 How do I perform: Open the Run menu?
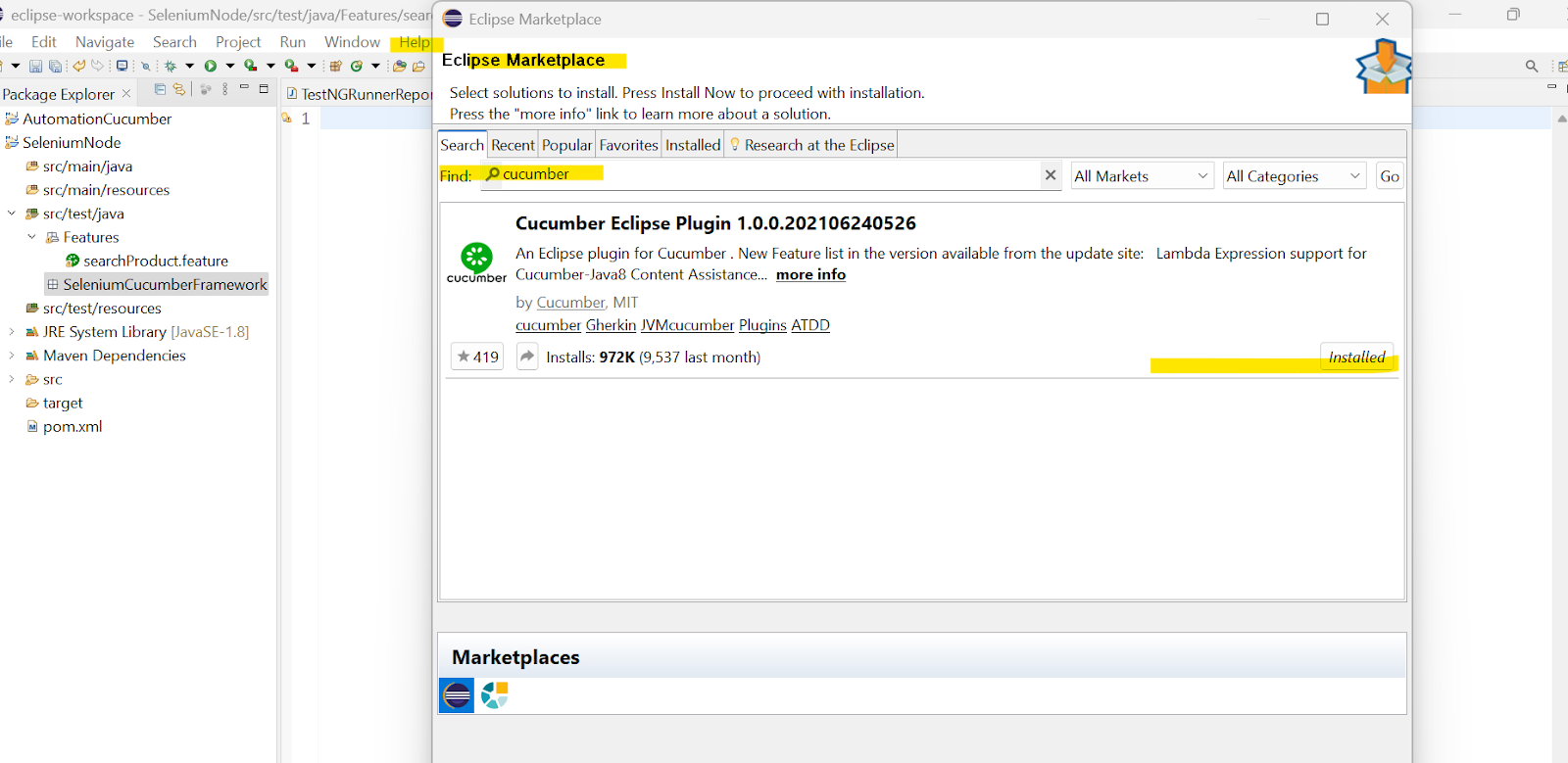[293, 42]
